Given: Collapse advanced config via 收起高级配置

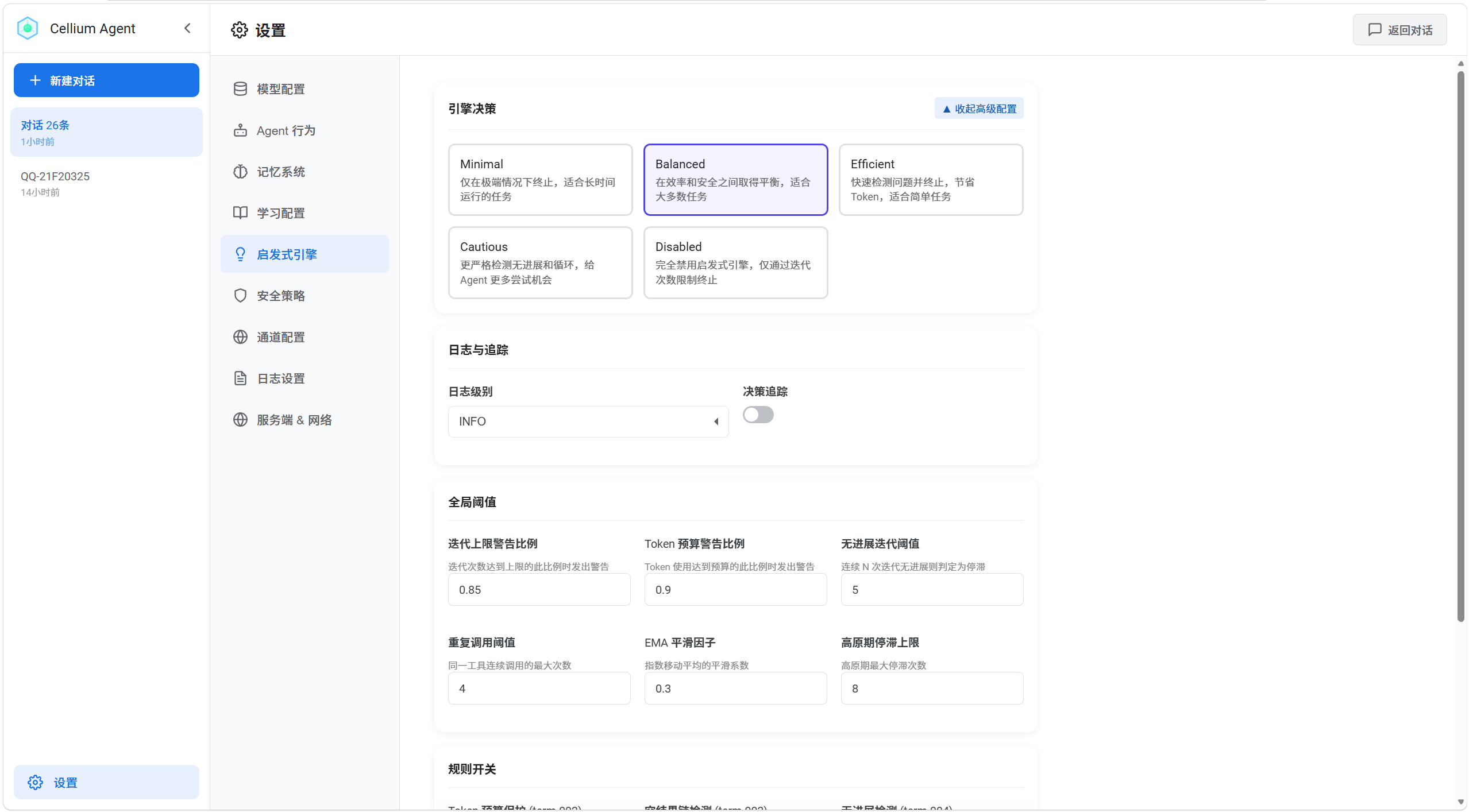Looking at the screenshot, I should (x=979, y=109).
